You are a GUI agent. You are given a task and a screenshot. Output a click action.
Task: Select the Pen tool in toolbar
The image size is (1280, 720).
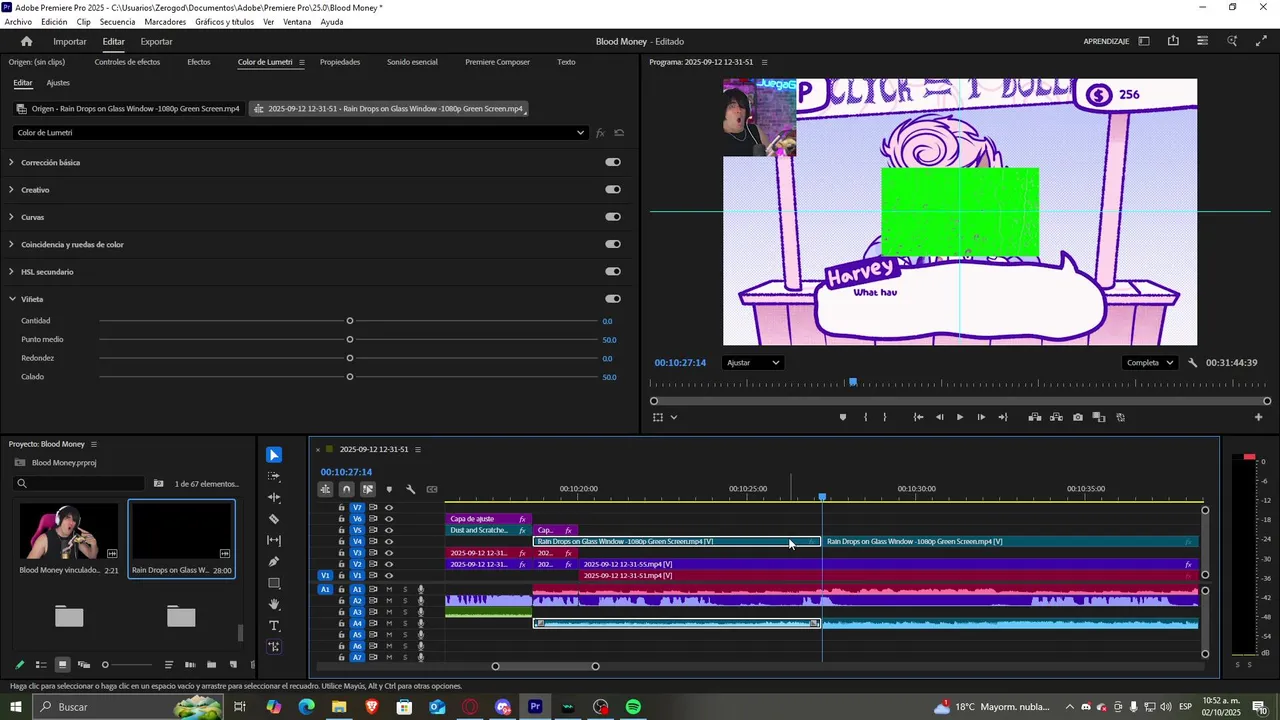[x=274, y=562]
